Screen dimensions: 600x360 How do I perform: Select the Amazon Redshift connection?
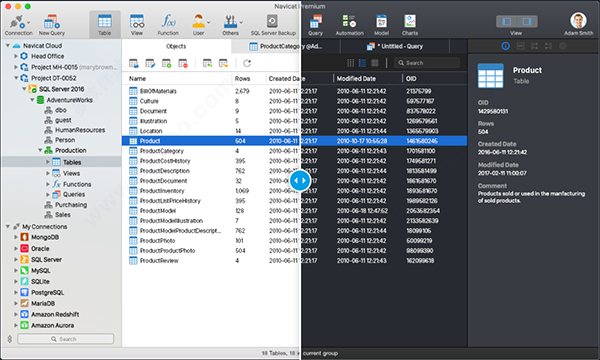click(55, 314)
